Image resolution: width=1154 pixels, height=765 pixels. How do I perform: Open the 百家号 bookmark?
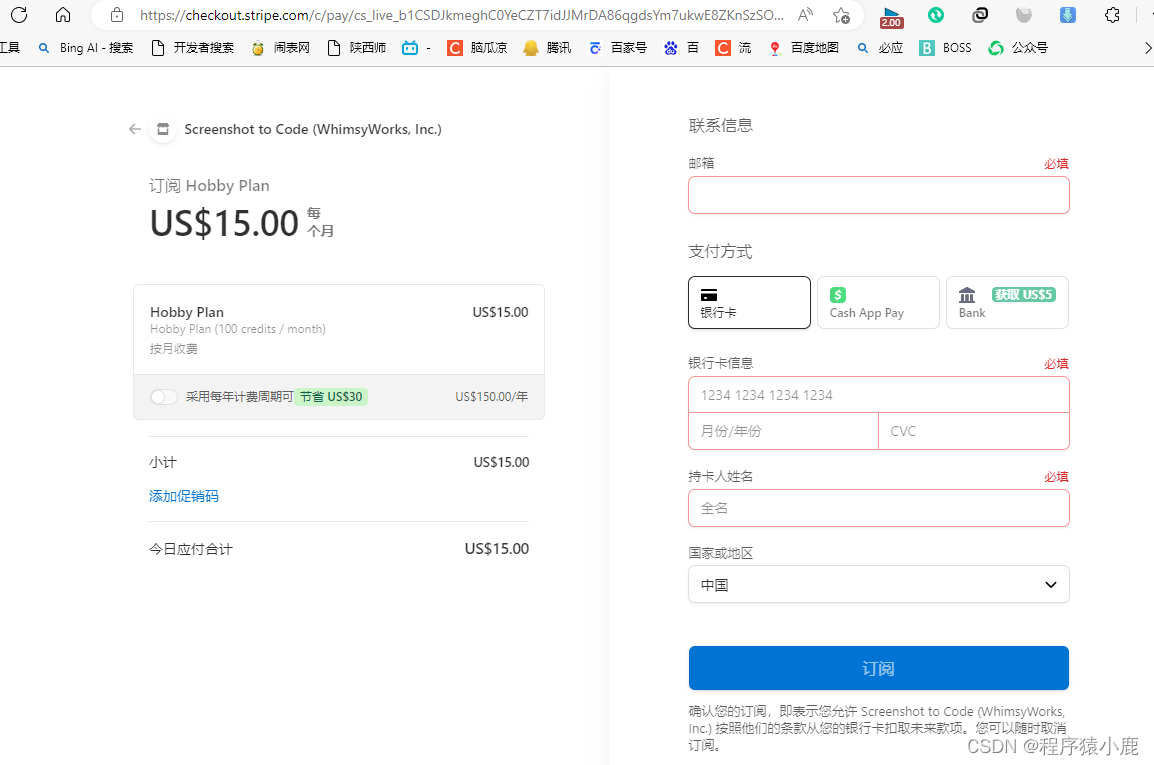pos(617,48)
